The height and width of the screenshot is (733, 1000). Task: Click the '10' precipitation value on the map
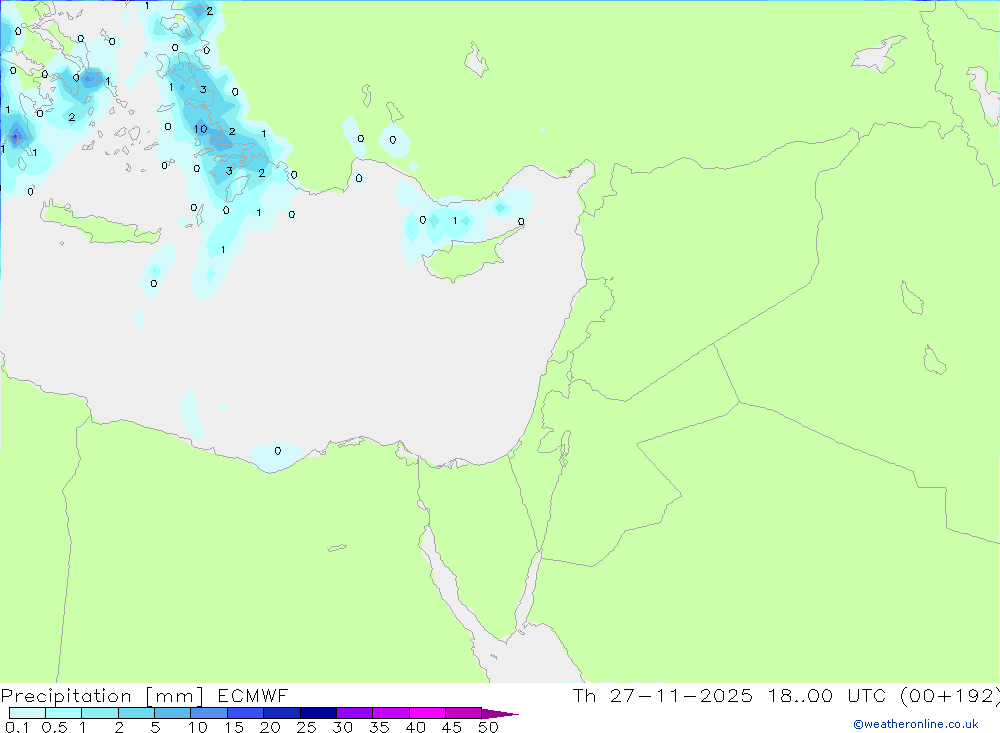(x=201, y=129)
